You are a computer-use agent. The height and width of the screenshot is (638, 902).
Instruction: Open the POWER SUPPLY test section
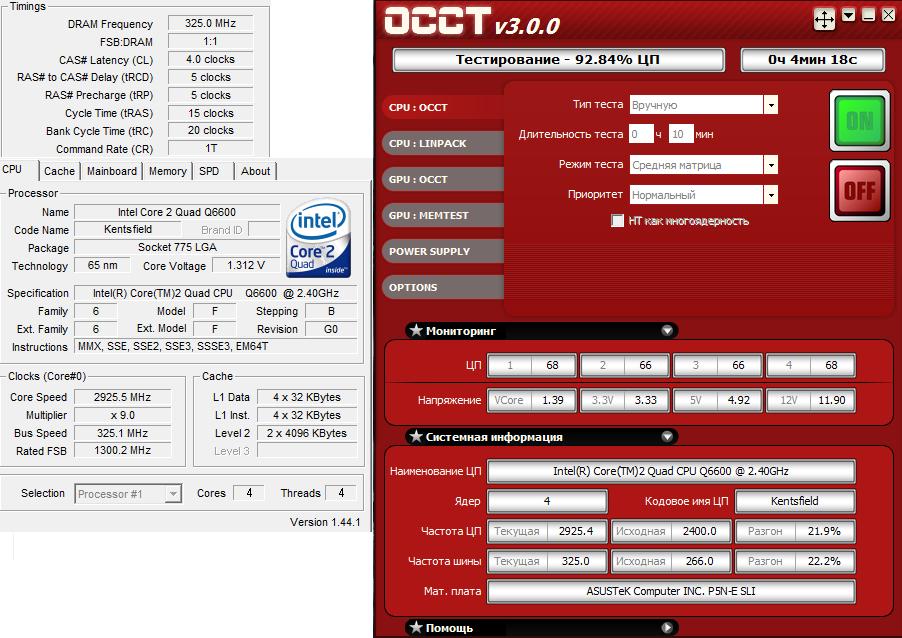(429, 251)
